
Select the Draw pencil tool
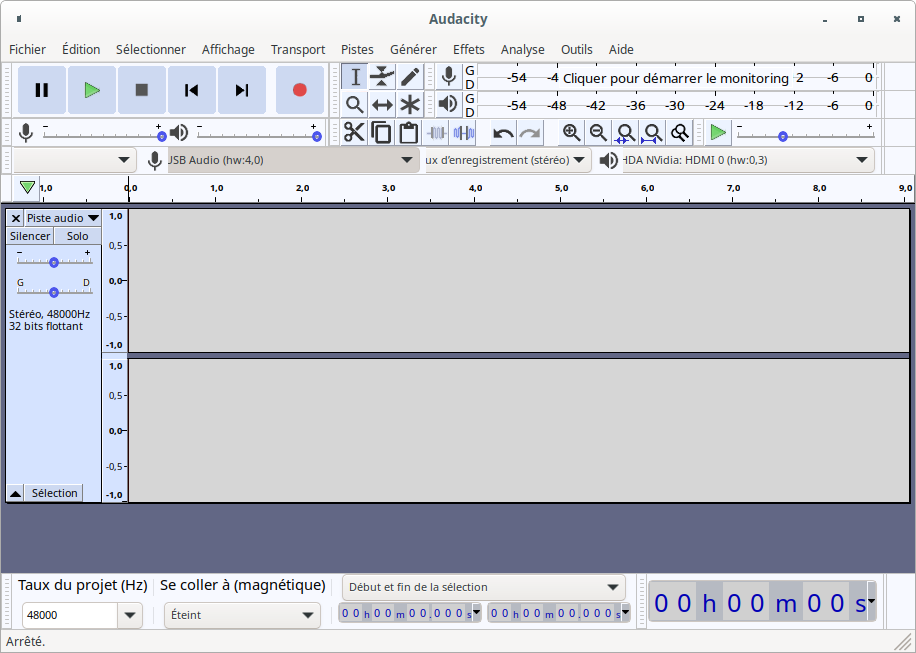coord(410,77)
